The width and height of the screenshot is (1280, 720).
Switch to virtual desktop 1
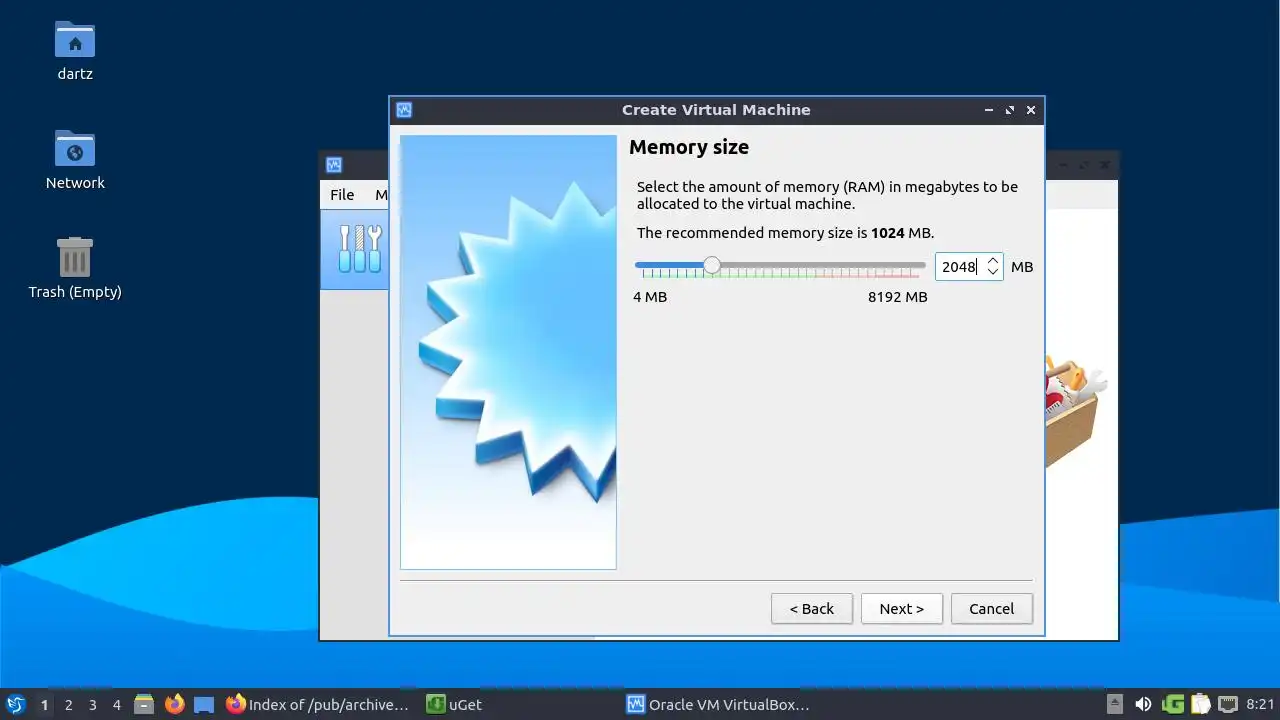[44, 705]
